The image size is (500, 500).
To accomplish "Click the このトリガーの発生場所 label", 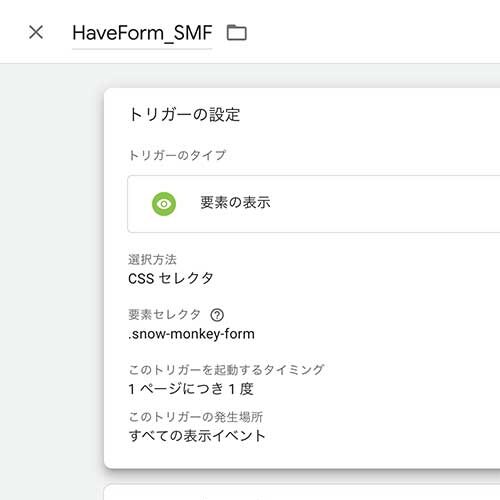I will pyautogui.click(x=196, y=417).
